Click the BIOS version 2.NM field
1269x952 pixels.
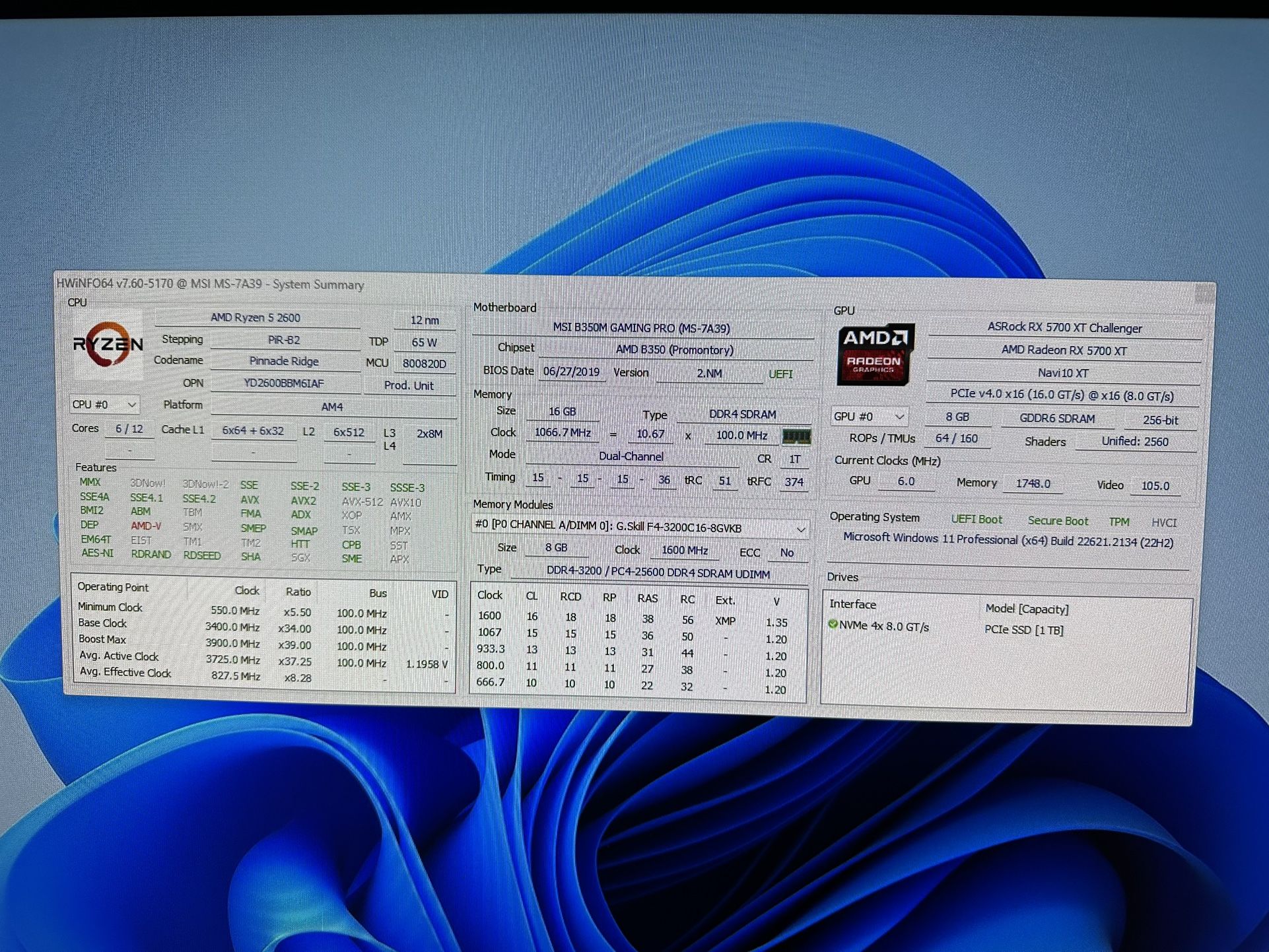coord(710,374)
